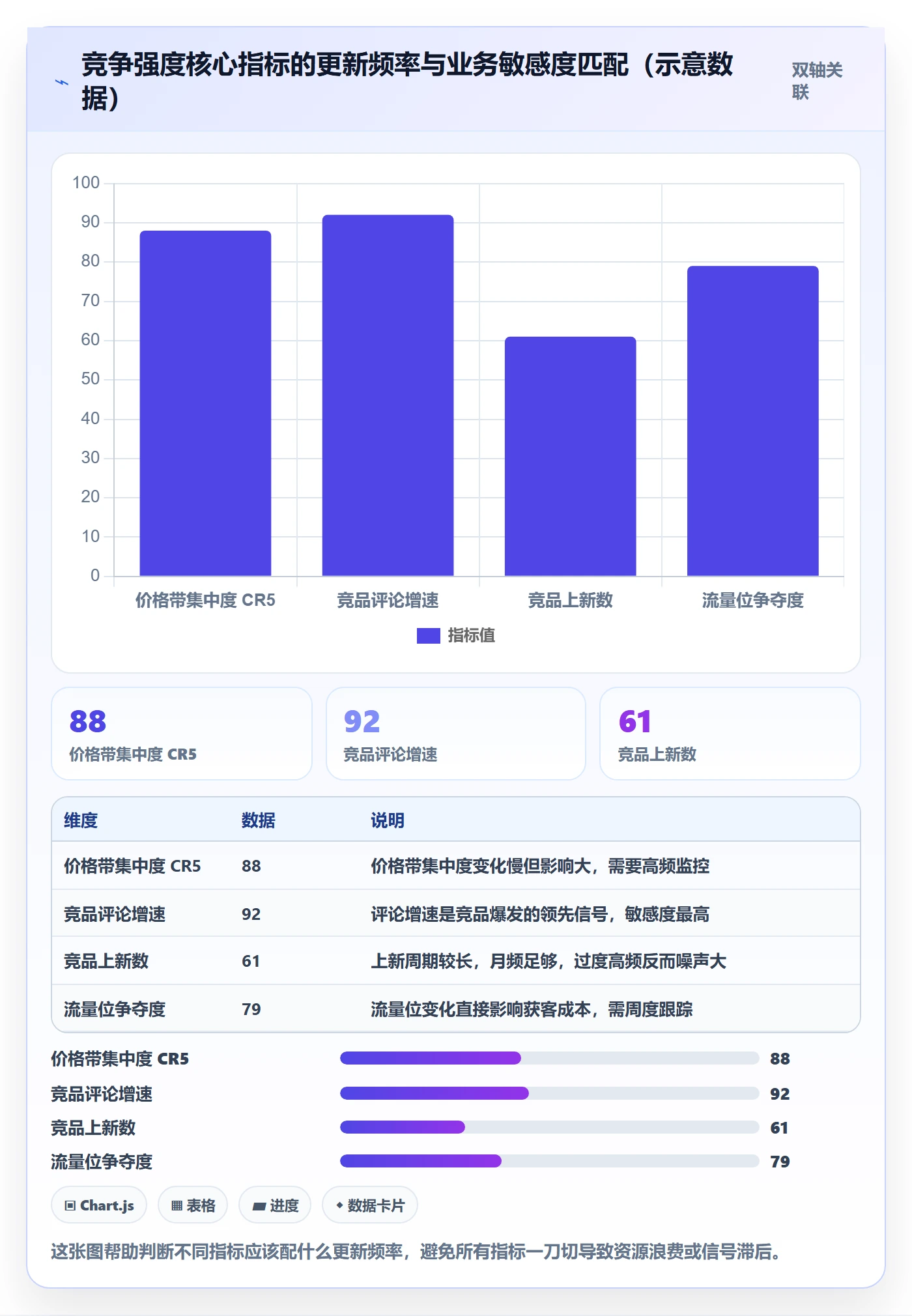Click the 指标值 legend label
This screenshot has width=912, height=1316.
point(471,635)
